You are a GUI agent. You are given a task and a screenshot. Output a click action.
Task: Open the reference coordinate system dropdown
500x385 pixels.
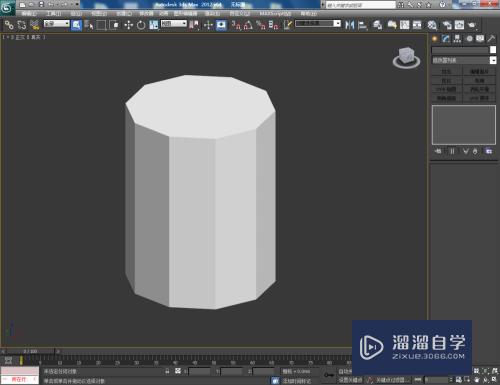pyautogui.click(x=174, y=23)
